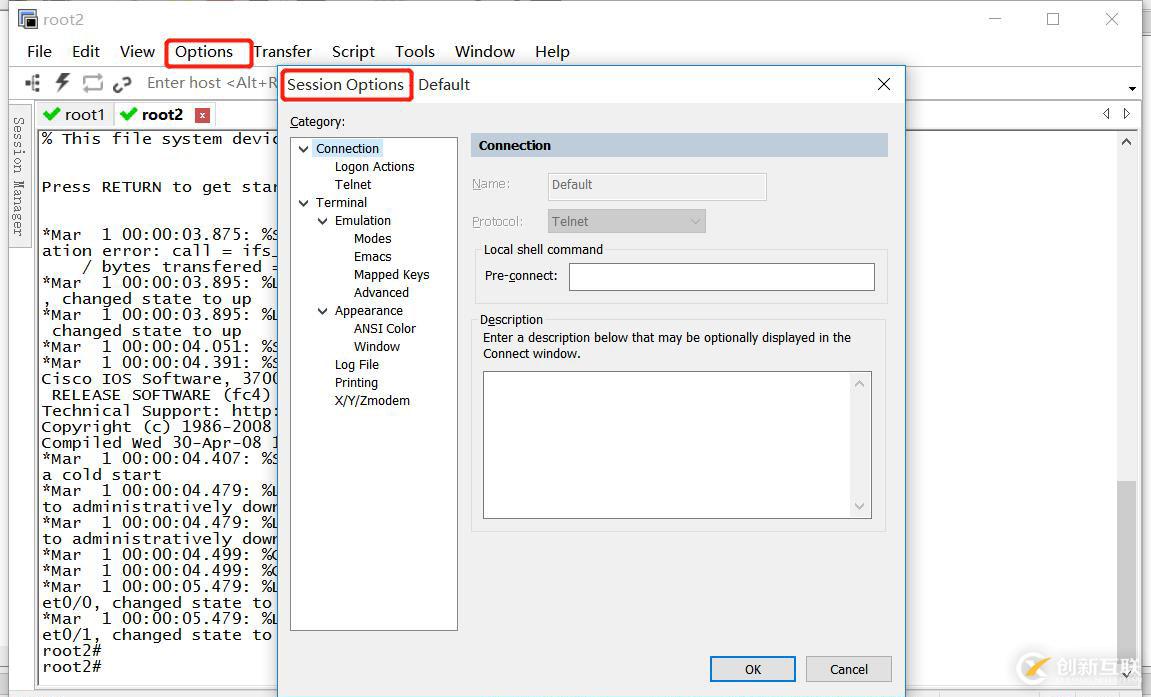Select Logon Actions category

374,167
